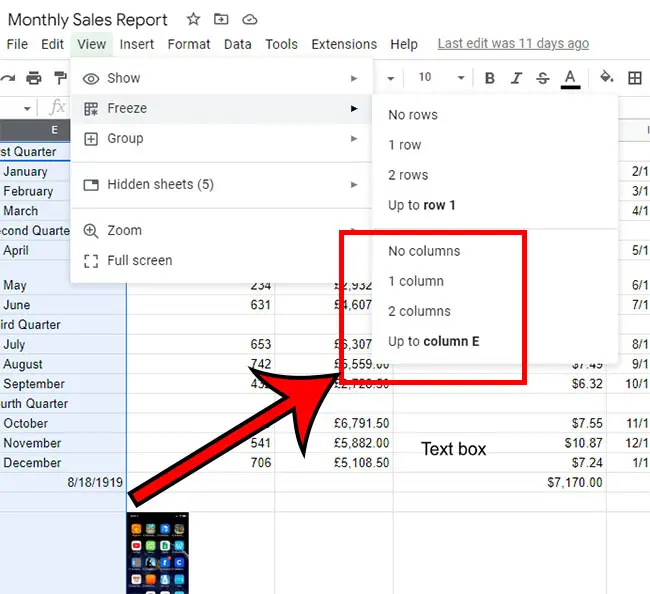Open the fill color bucket tool
This screenshot has height=594, width=650.
(x=606, y=78)
